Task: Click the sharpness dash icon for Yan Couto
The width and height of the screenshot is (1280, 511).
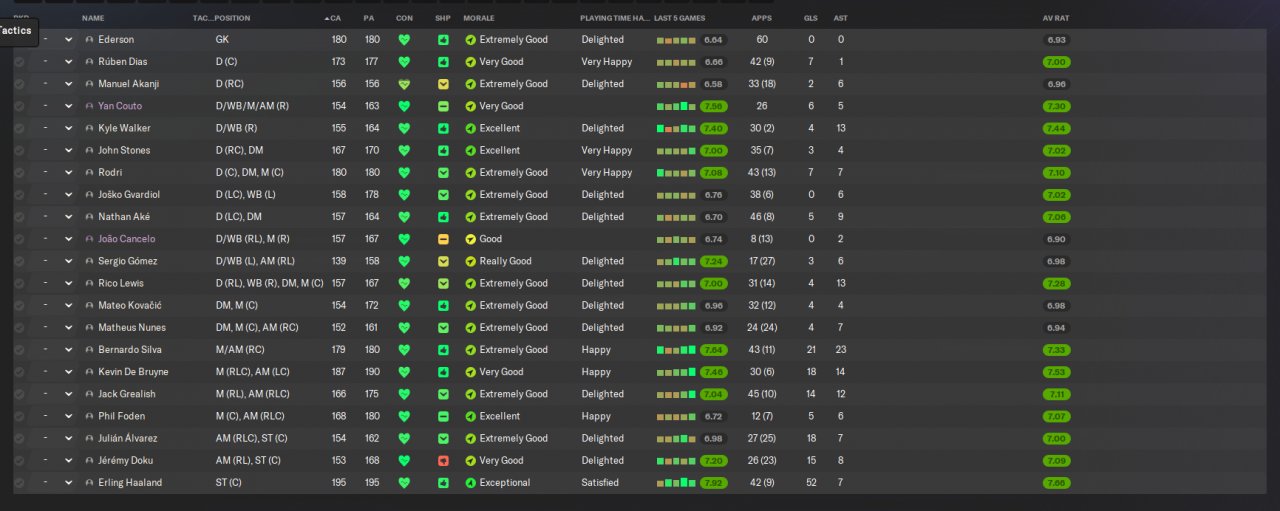Action: [443, 106]
